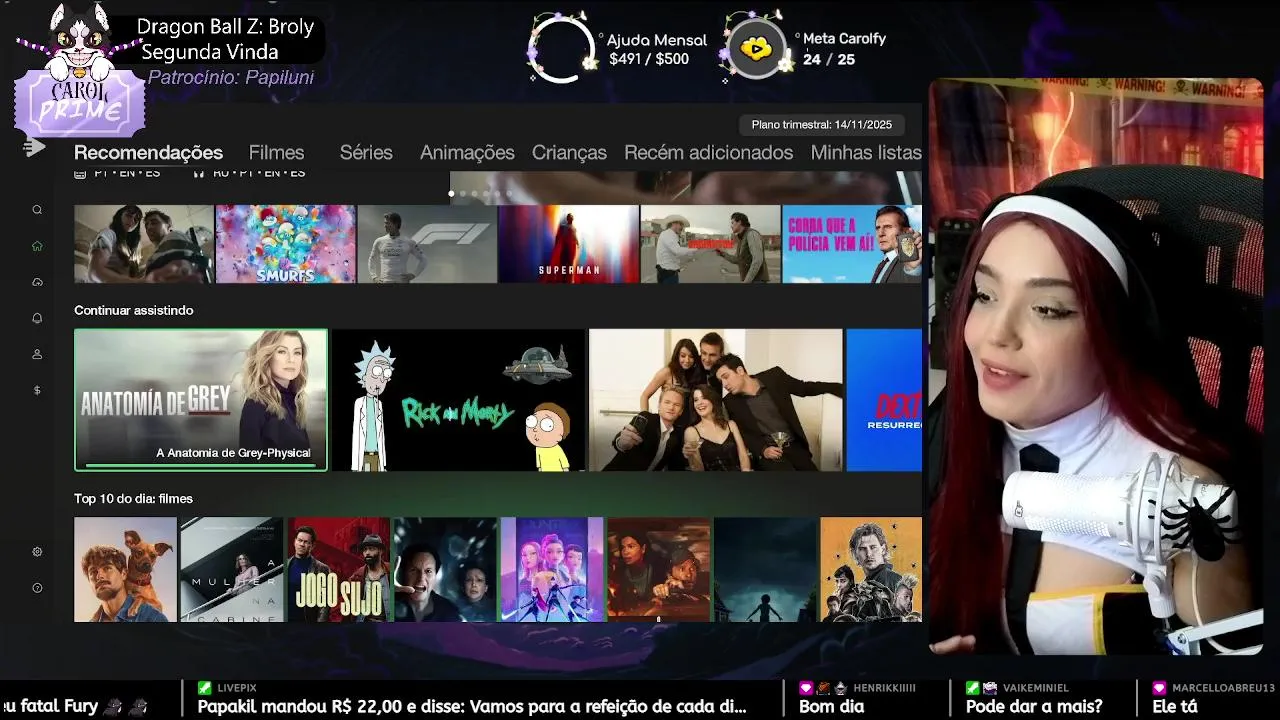Viewport: 1280px width, 720px height.
Task: Click the Anatomia de Grey progress bar
Action: click(199, 465)
